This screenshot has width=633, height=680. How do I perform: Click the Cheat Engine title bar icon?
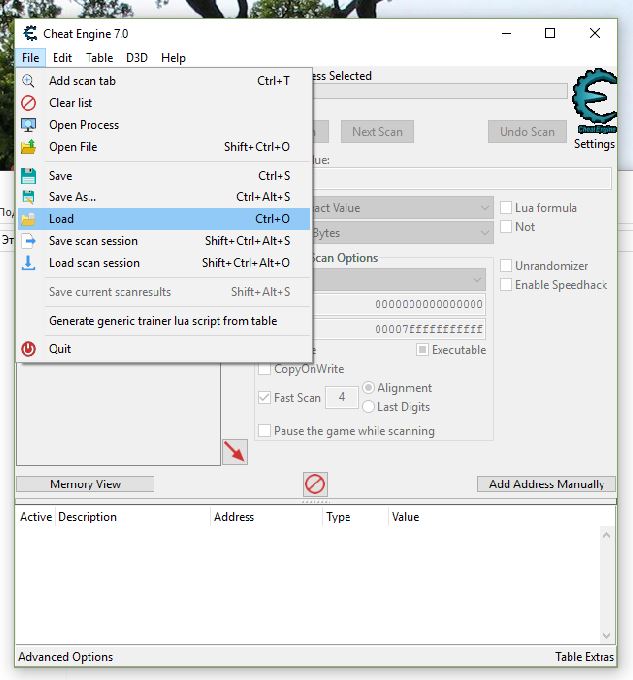click(x=30, y=33)
